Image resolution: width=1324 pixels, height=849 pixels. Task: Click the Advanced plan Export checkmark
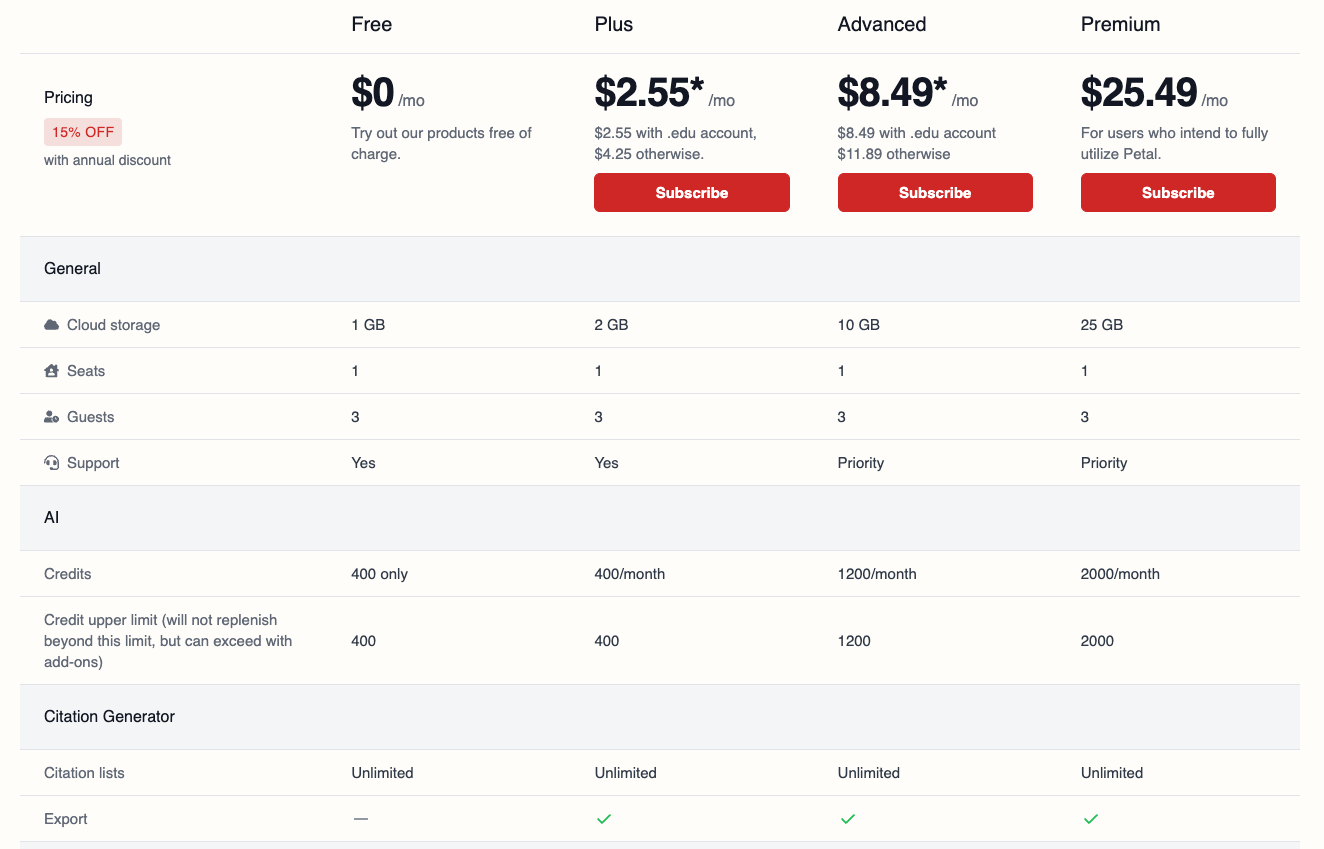coord(847,819)
